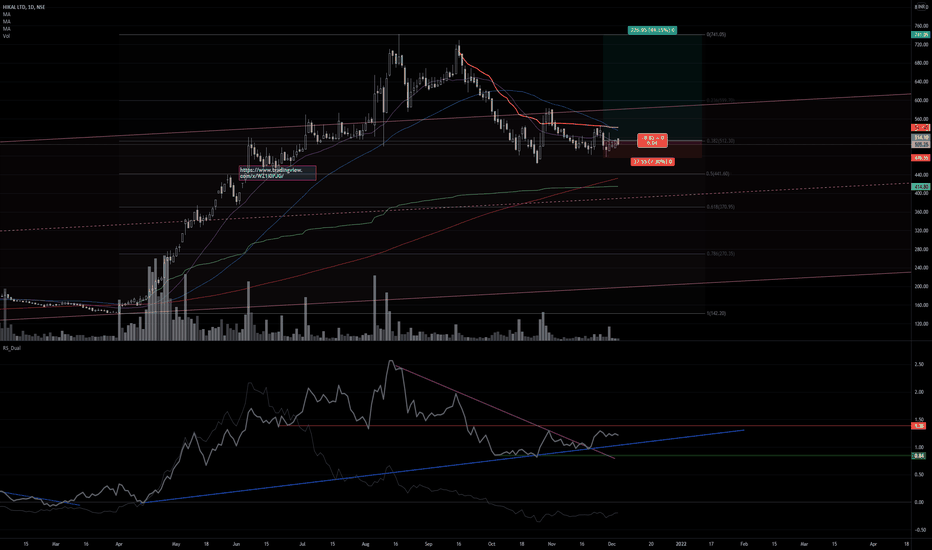Click the red 476.55 price tag on the axis
The width and height of the screenshot is (932, 550).
tap(921, 158)
